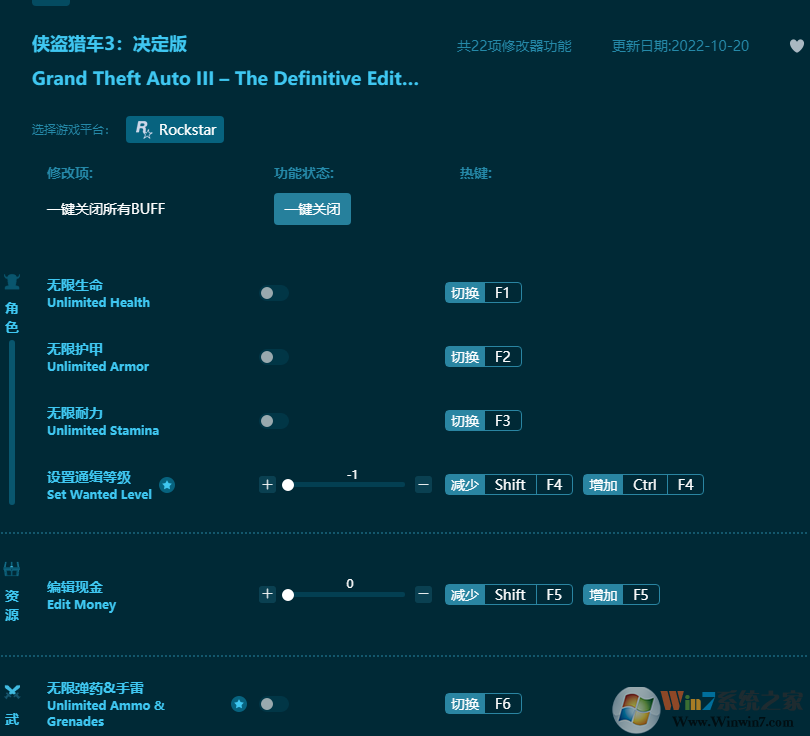This screenshot has width=810, height=736.
Task: Click minus to decrease the wanted level value
Action: (x=423, y=485)
